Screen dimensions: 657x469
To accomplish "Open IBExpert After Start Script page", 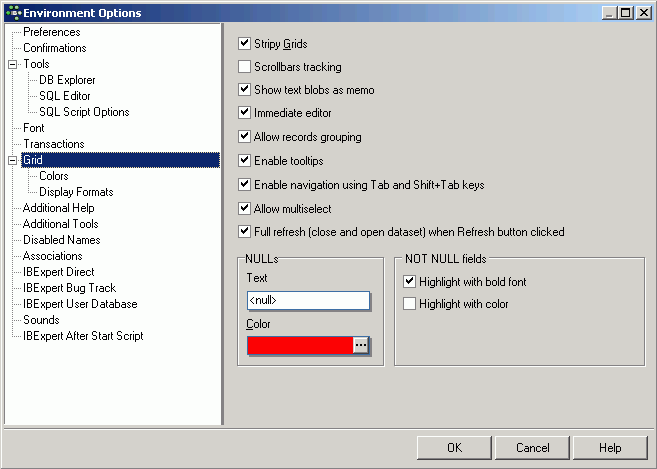I will (x=83, y=336).
